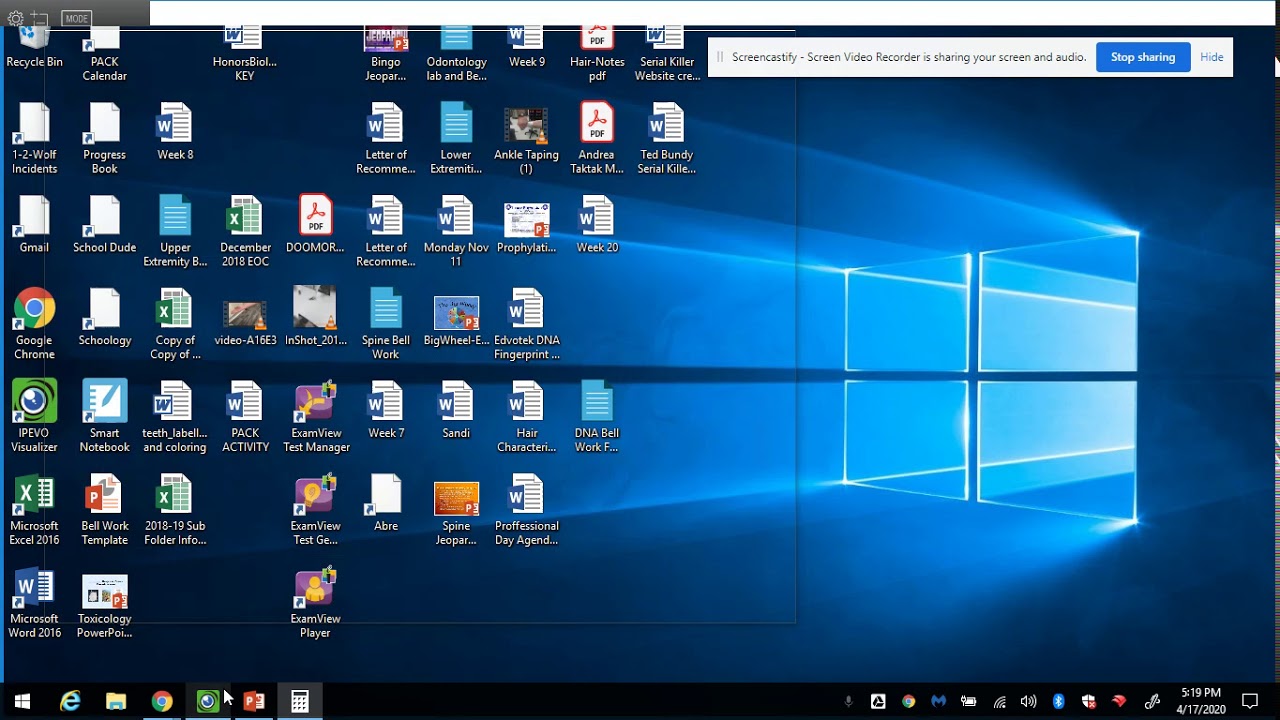
Task: Select the Sandi Word document
Action: pyautogui.click(x=456, y=410)
